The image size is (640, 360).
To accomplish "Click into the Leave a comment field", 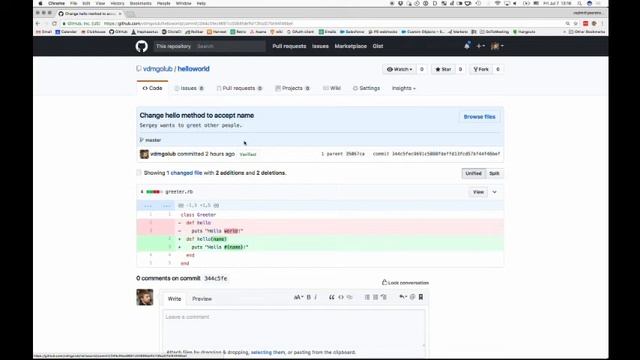I will 293,329.
